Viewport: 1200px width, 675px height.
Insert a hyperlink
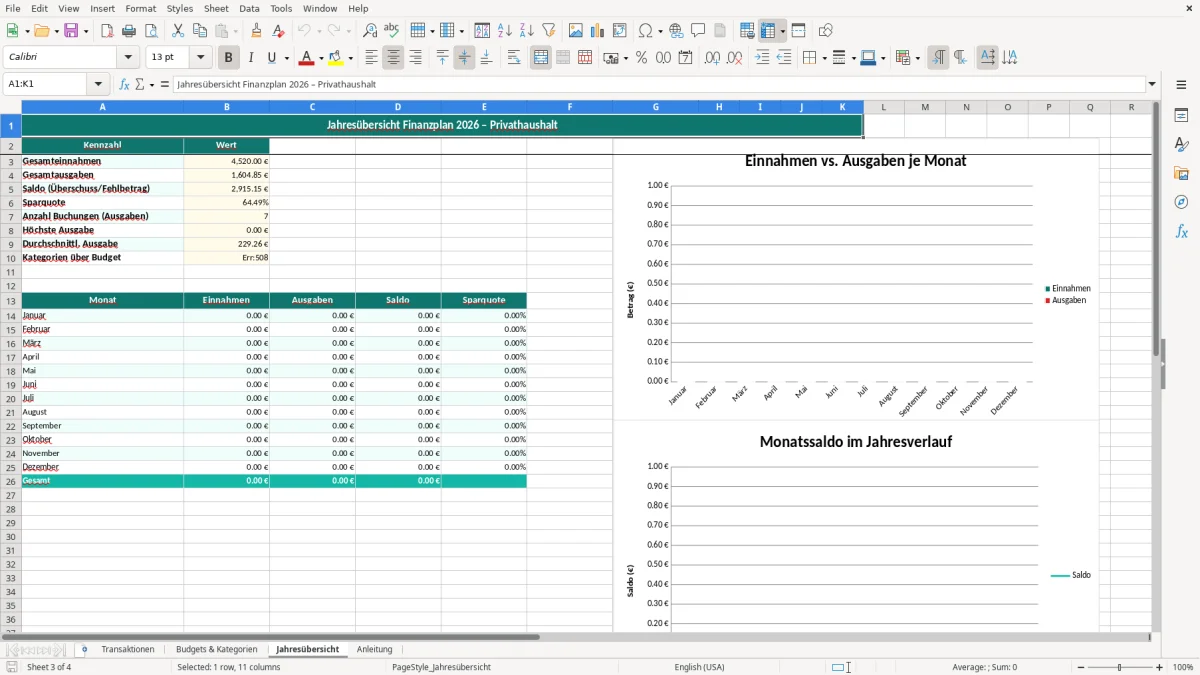click(676, 31)
